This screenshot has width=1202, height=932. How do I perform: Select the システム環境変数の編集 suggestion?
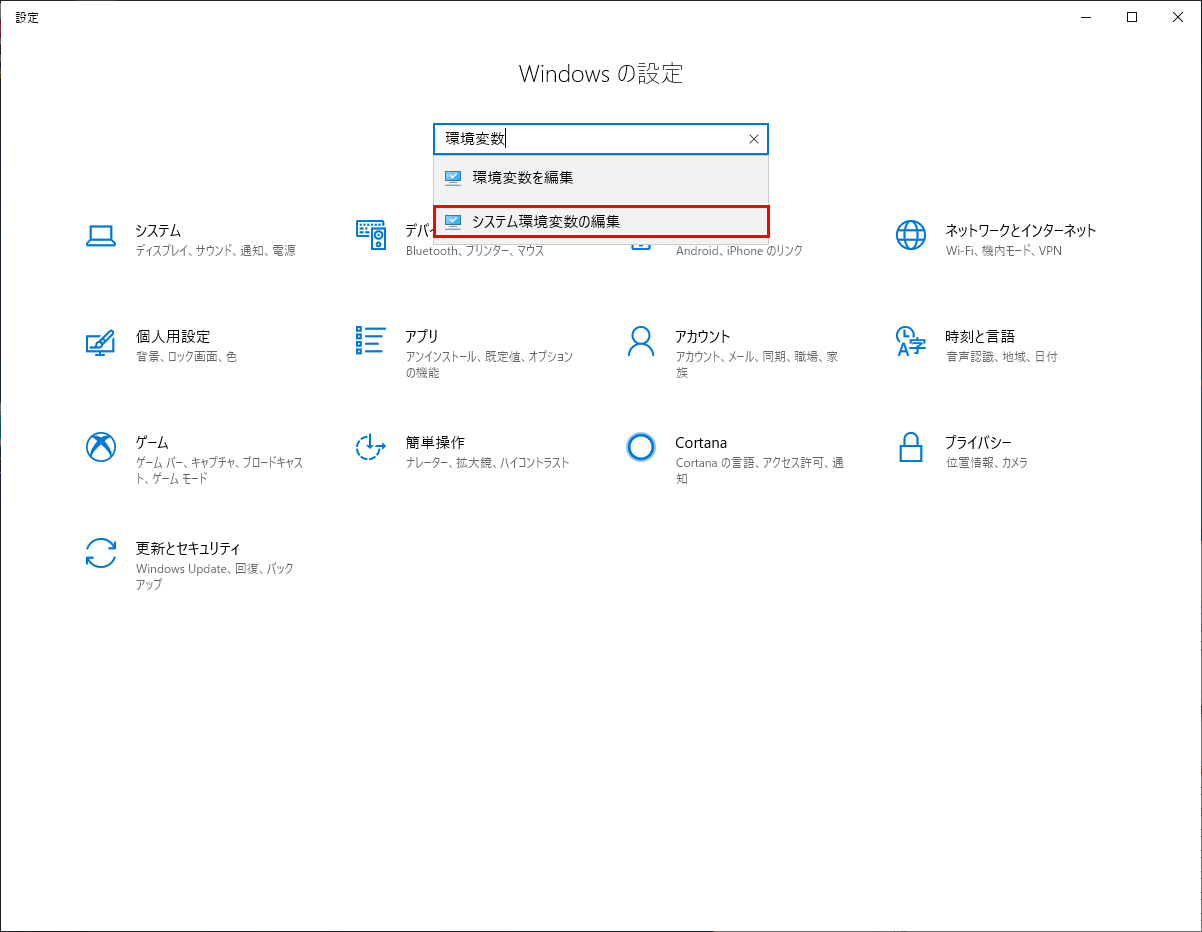point(601,222)
